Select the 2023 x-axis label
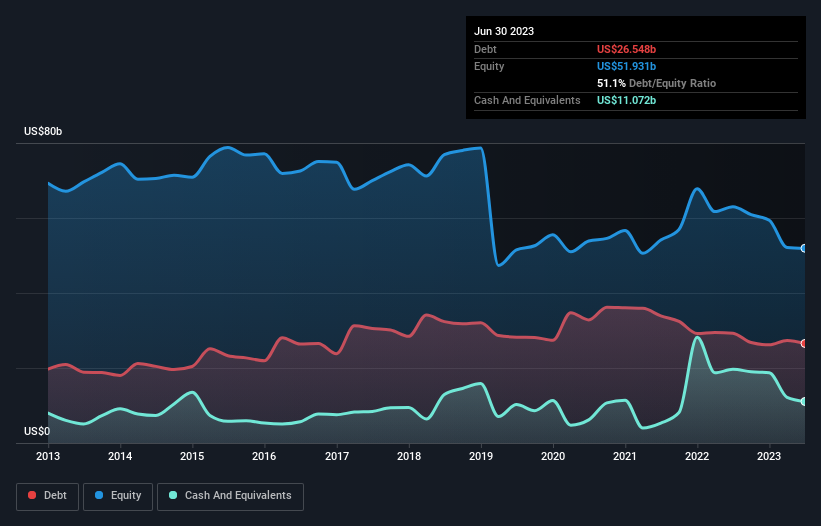Viewport: 821px width, 526px height. pyautogui.click(x=769, y=456)
